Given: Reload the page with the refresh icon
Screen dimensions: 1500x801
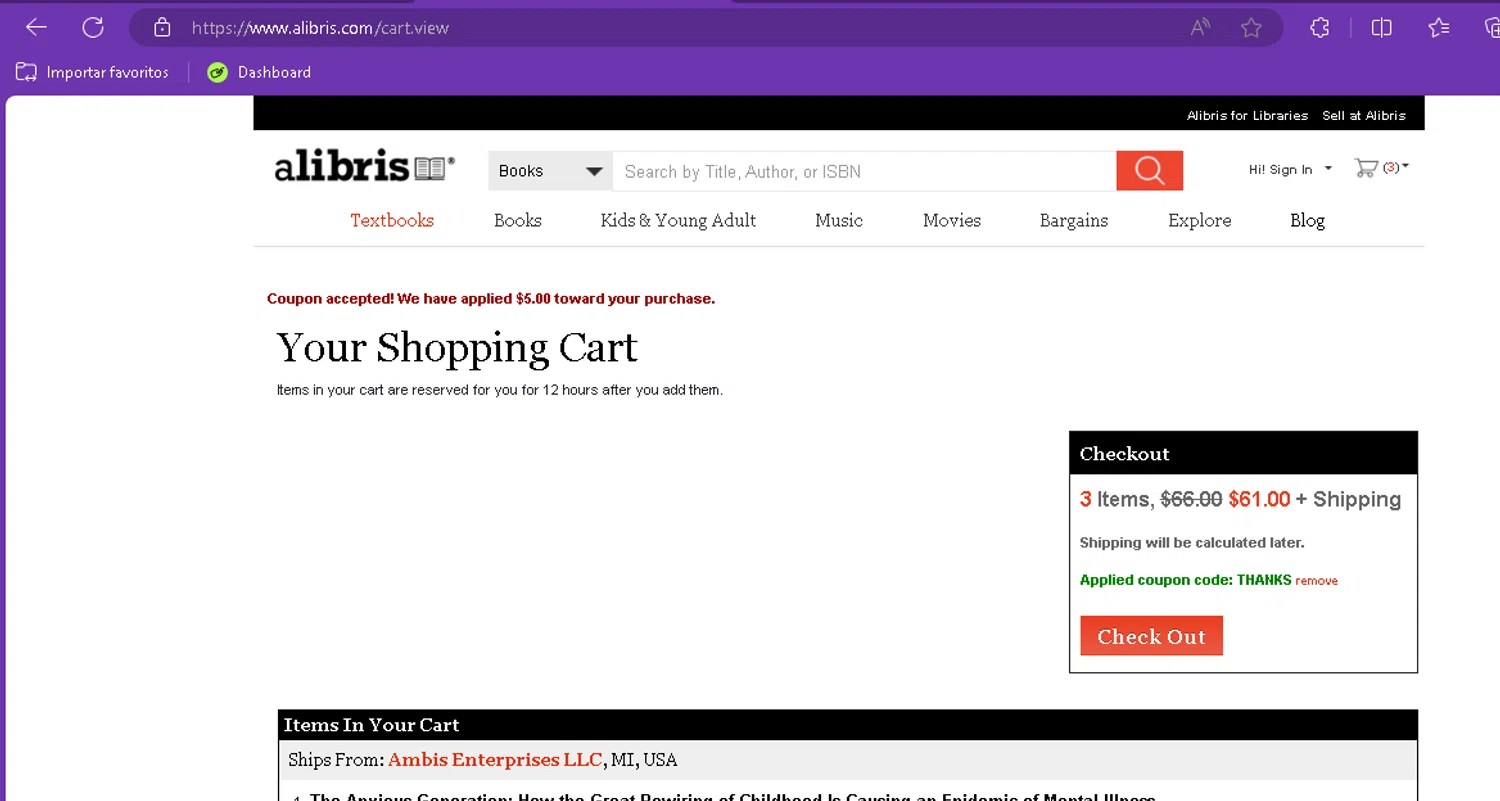Looking at the screenshot, I should [x=93, y=28].
